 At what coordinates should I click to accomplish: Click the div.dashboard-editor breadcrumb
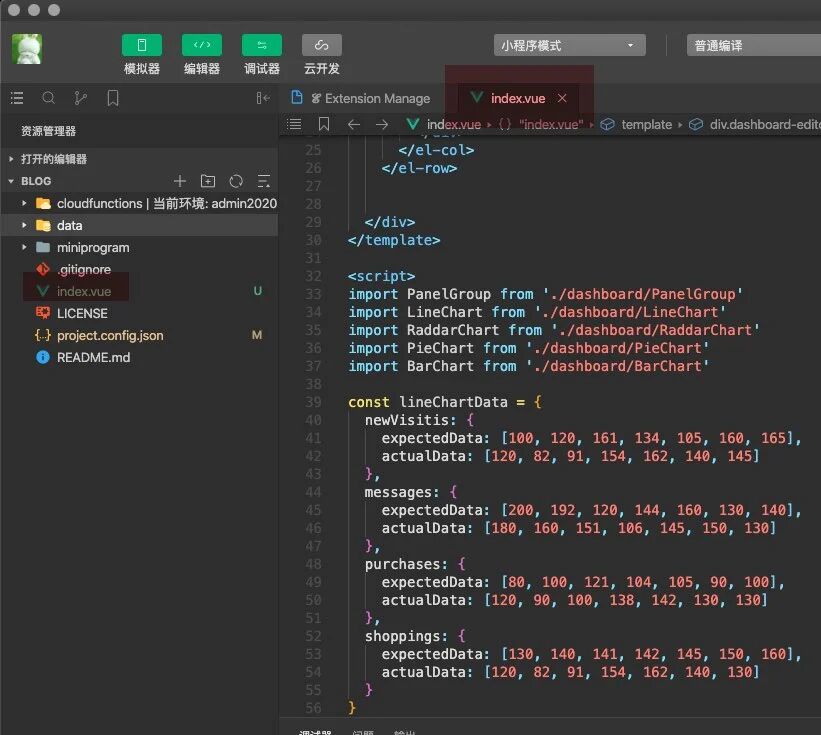tap(755, 125)
